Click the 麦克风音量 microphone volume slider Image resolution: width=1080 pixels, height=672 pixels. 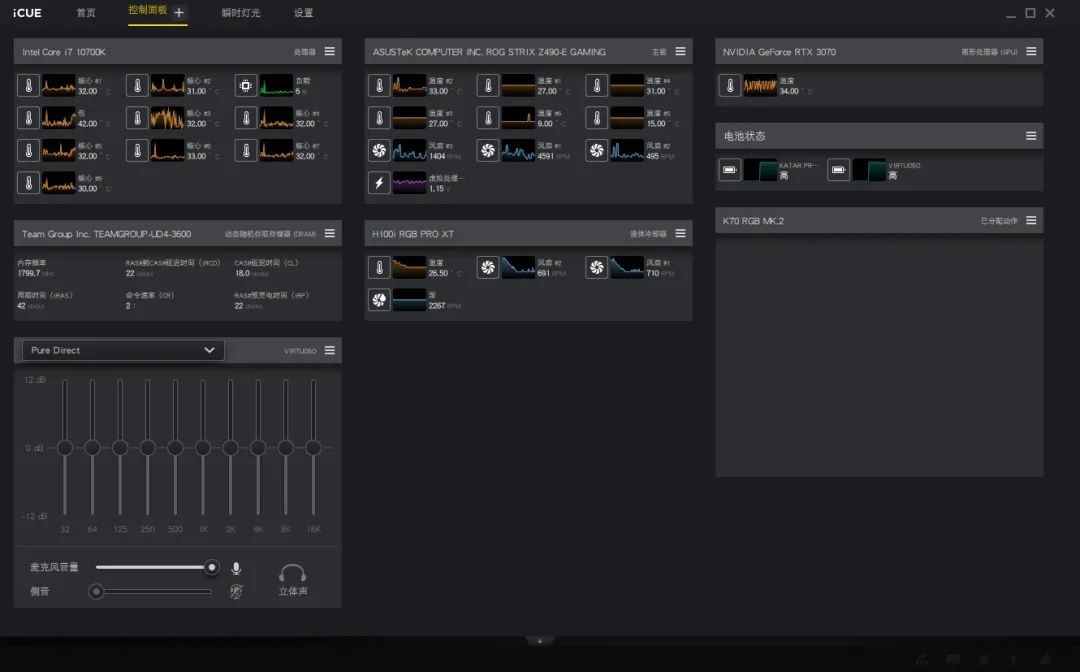click(x=157, y=567)
